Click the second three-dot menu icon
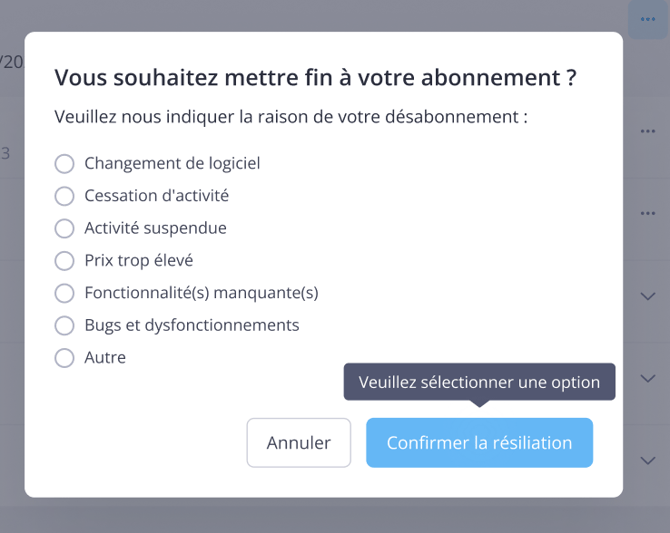 647,131
